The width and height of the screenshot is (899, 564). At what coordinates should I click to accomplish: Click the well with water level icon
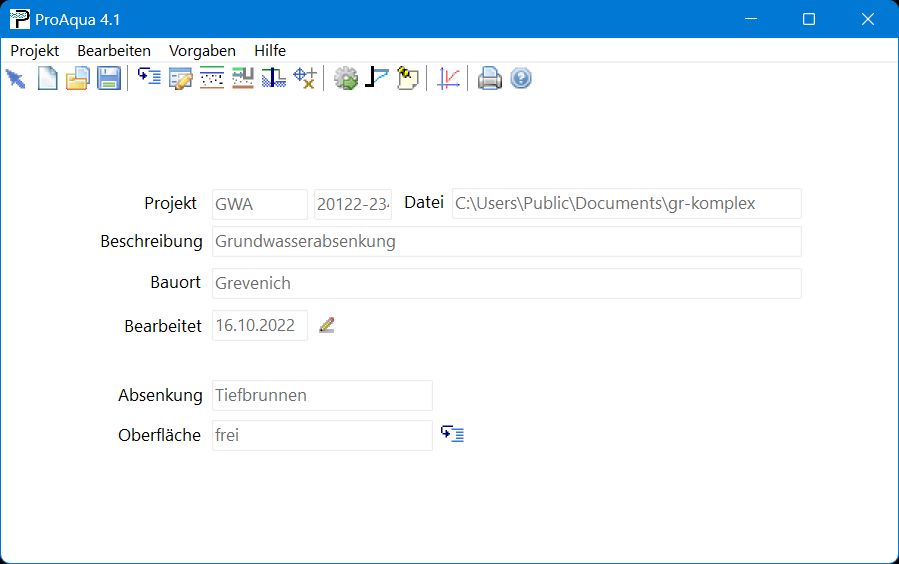point(273,79)
